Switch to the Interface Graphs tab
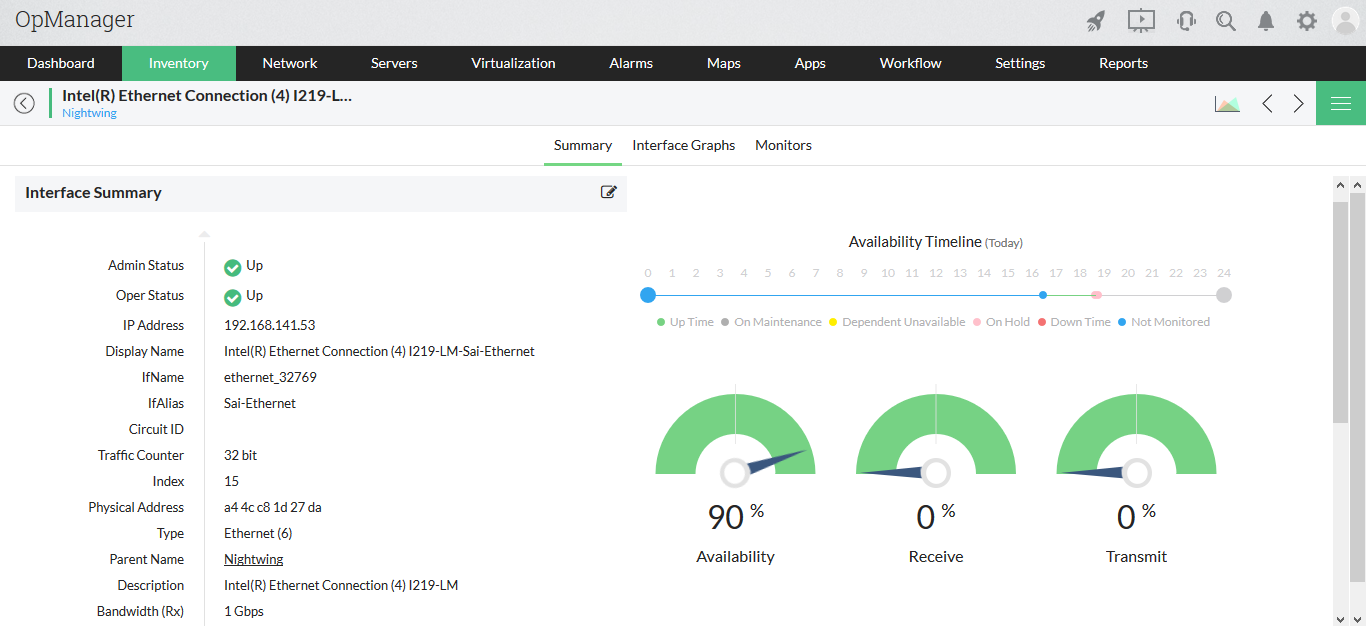 pyautogui.click(x=684, y=145)
